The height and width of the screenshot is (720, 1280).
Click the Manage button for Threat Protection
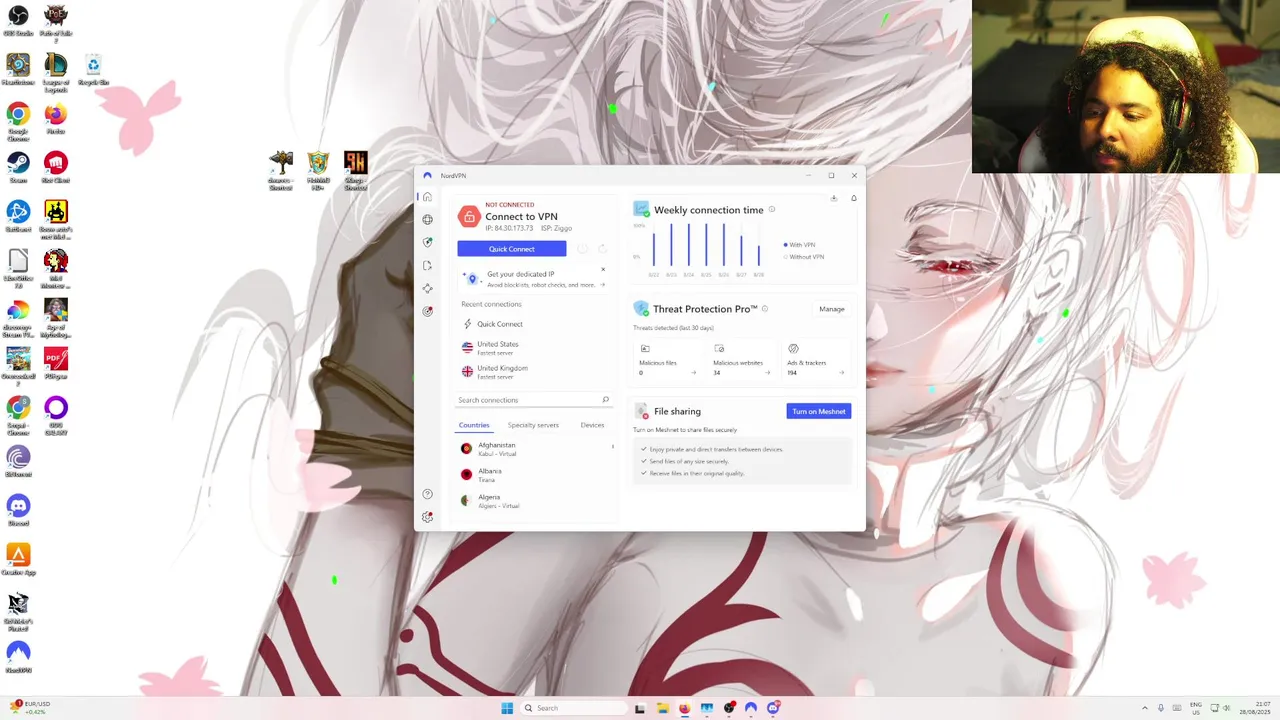point(832,309)
